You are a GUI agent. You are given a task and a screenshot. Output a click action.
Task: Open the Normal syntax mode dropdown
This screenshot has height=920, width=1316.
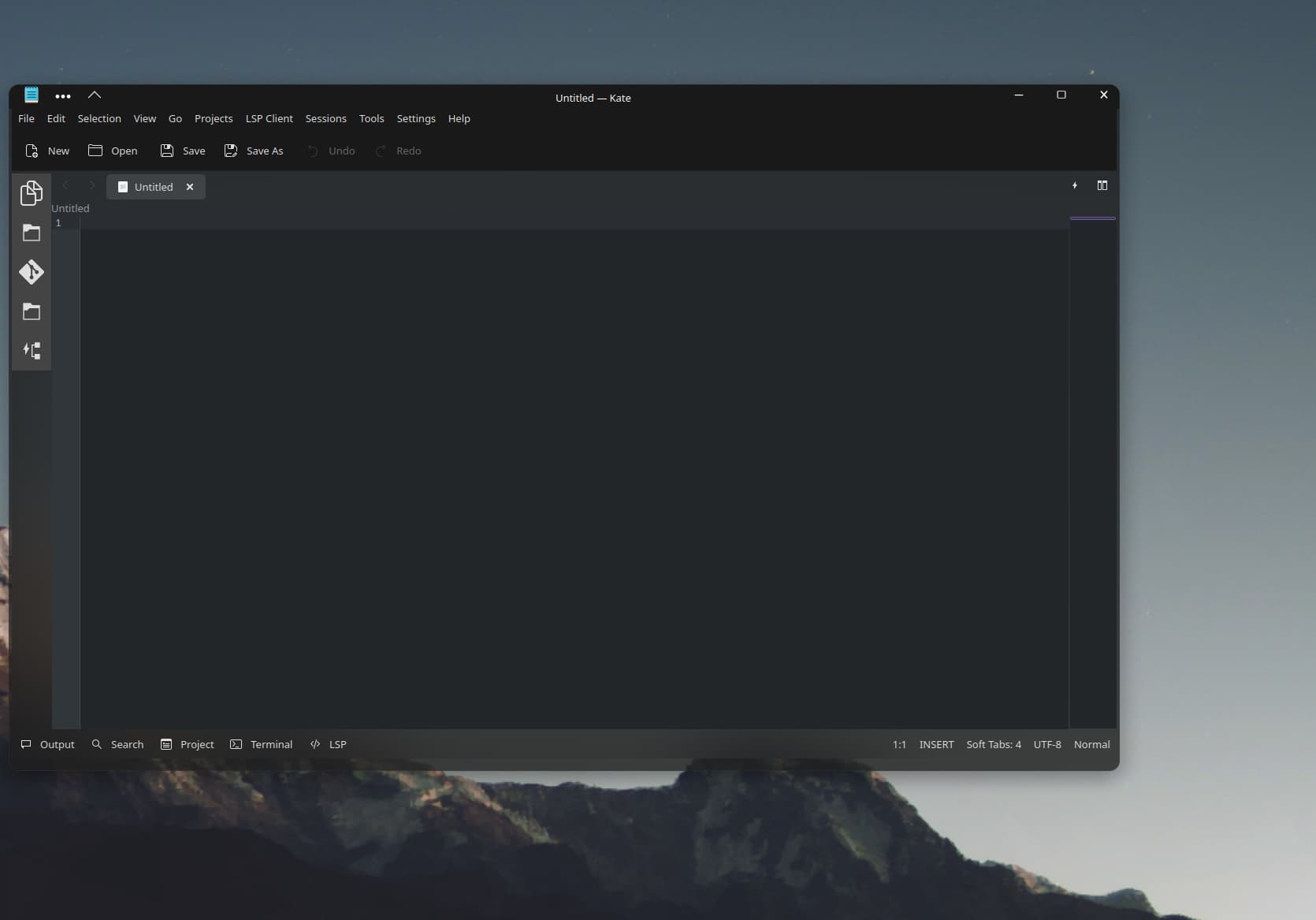point(1091,744)
